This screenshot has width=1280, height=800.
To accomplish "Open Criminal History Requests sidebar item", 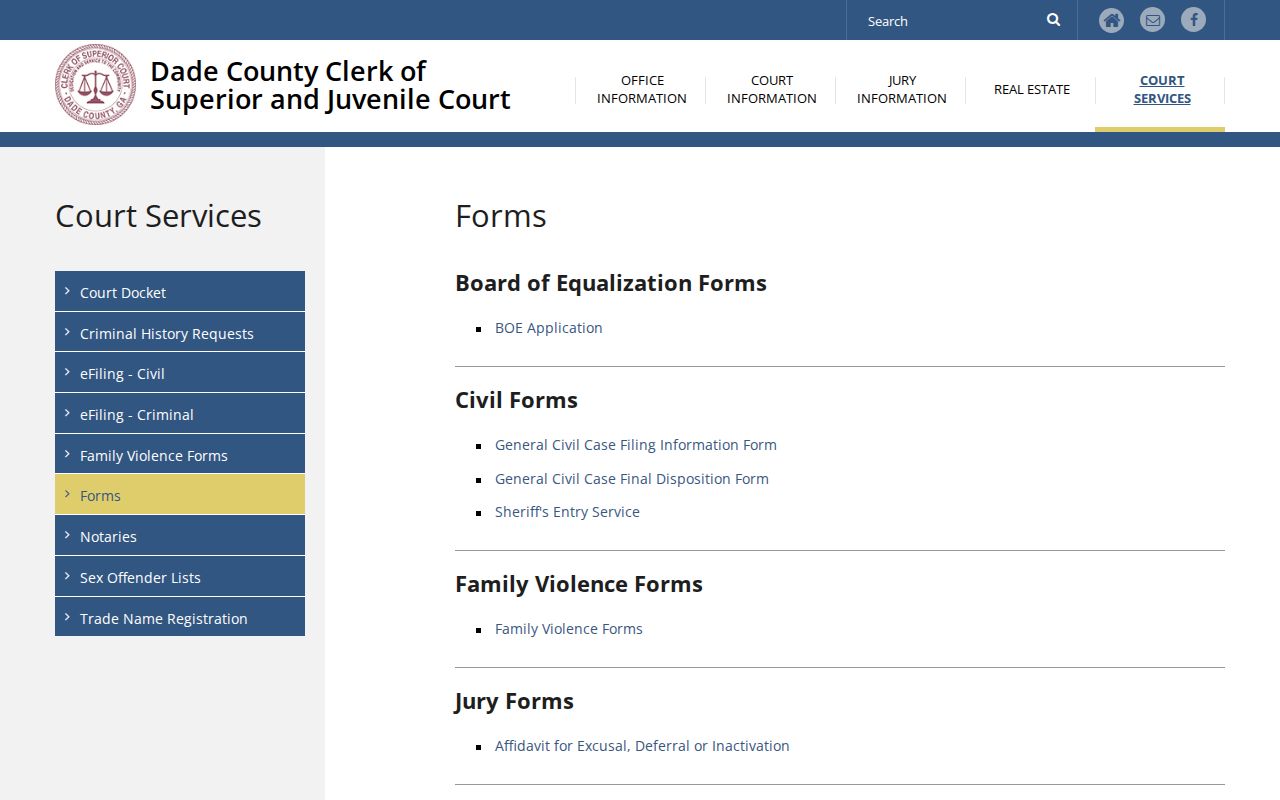I will click(x=180, y=333).
